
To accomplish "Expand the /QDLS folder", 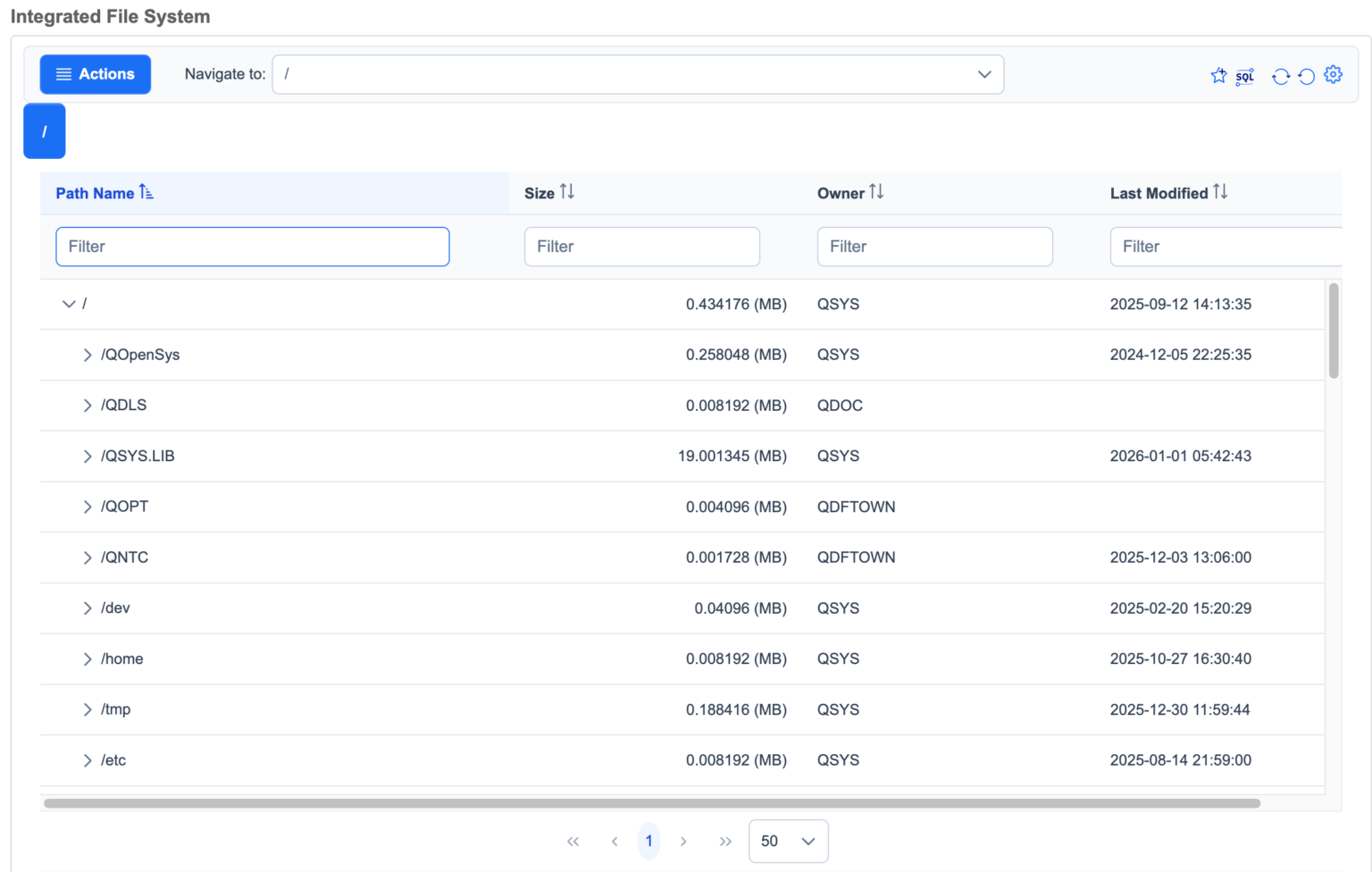I will click(88, 406).
